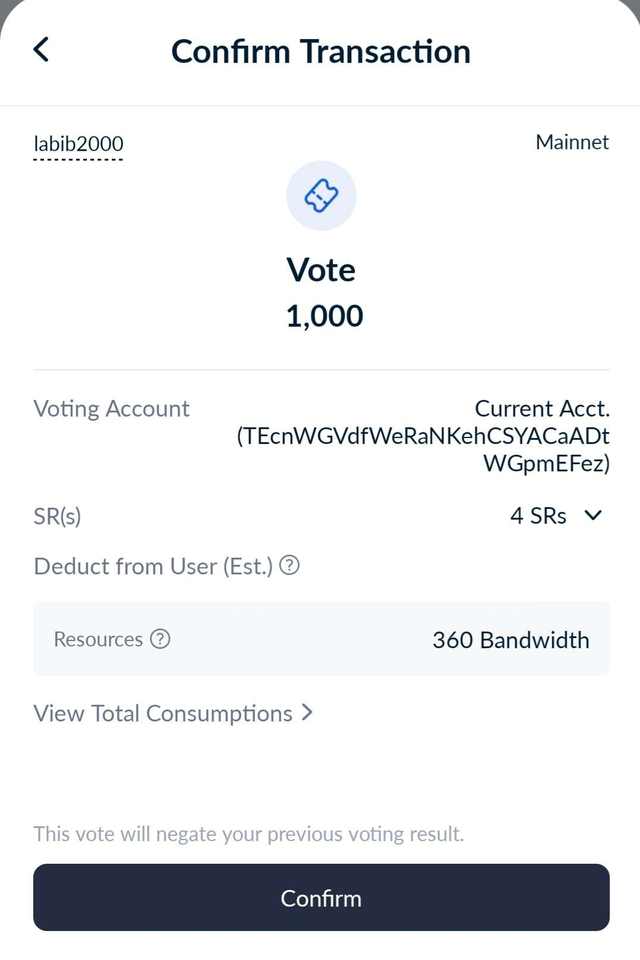This screenshot has width=640, height=960.
Task: Click the 360 Bandwidth value
Action: pos(511,640)
